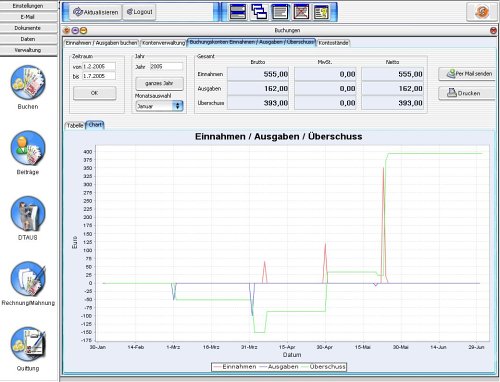500x382 pixels.
Task: Open the E-Mail menu
Action: coord(28,17)
